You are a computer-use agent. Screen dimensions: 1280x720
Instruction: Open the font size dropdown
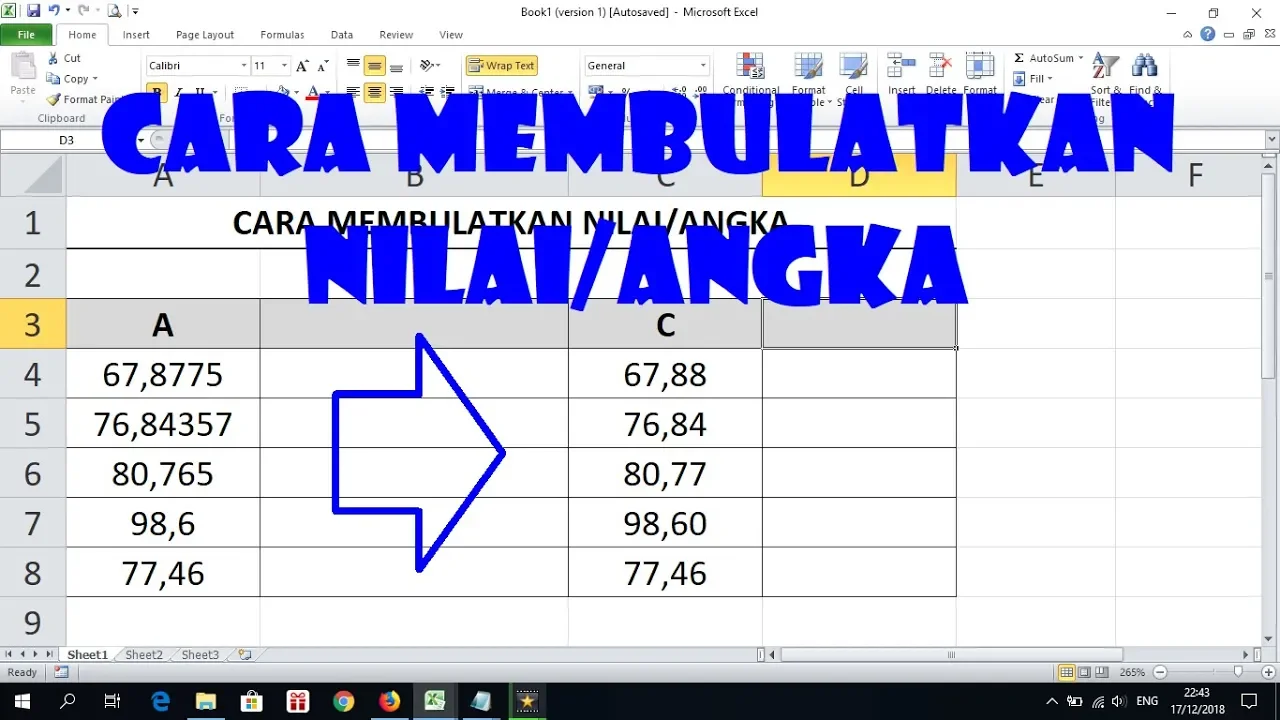pyautogui.click(x=284, y=66)
